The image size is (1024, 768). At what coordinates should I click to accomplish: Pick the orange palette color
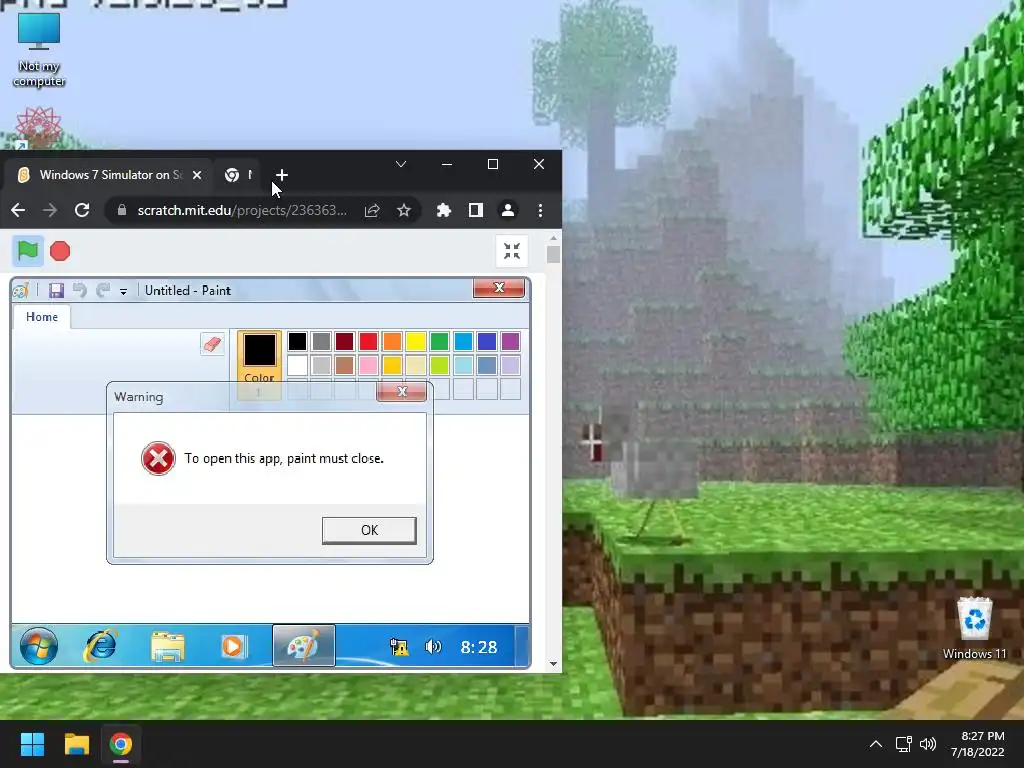tap(392, 341)
